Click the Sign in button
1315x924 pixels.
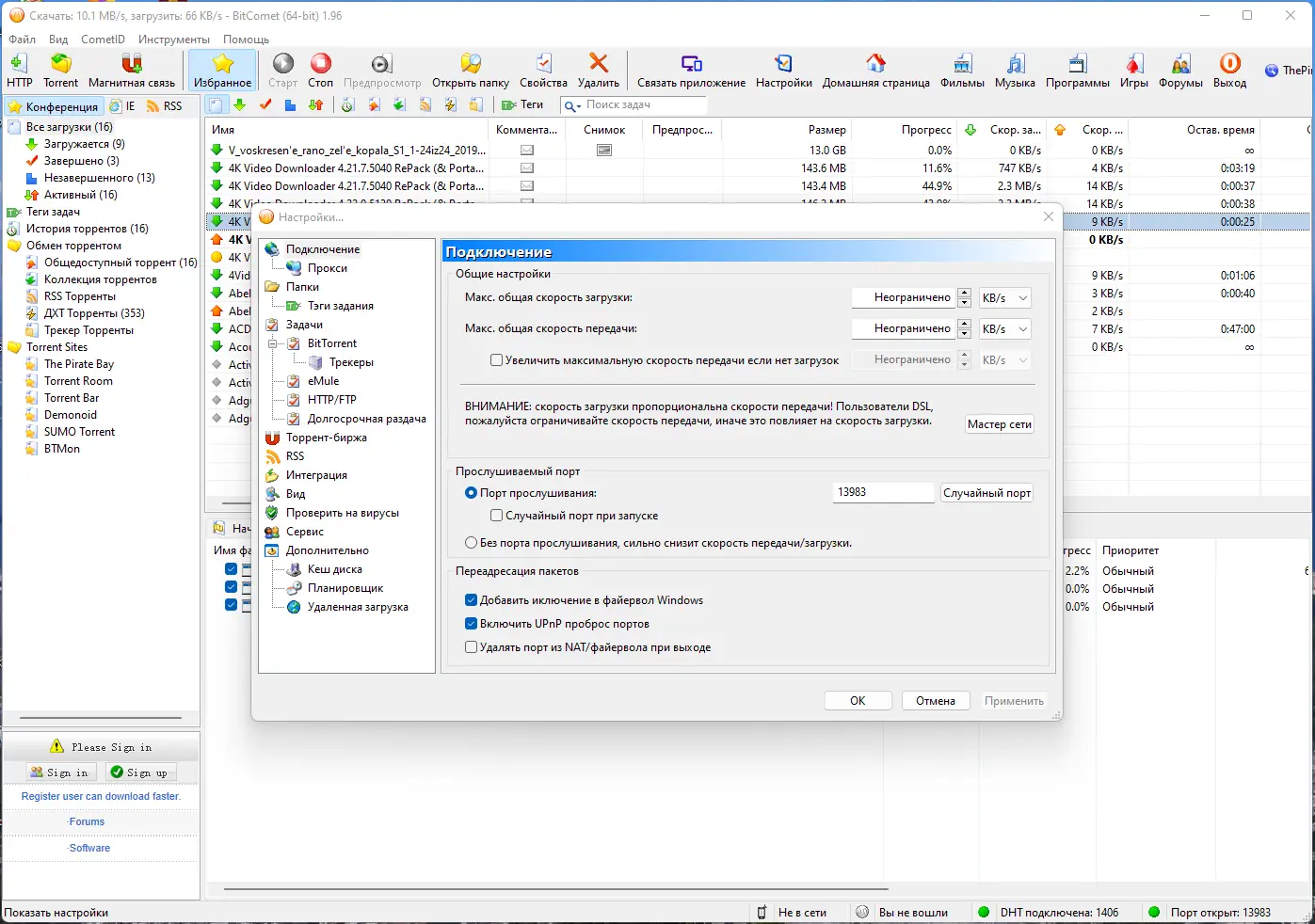pos(59,773)
